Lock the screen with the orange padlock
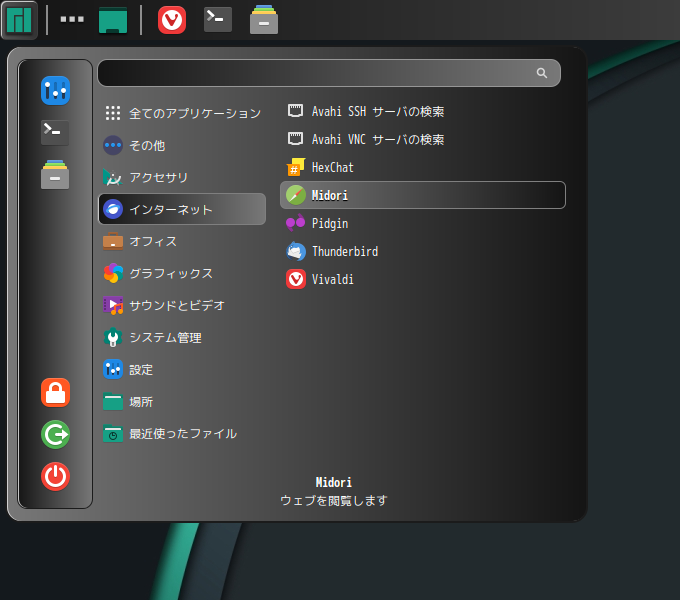Screen dimensions: 680x600 56,392
